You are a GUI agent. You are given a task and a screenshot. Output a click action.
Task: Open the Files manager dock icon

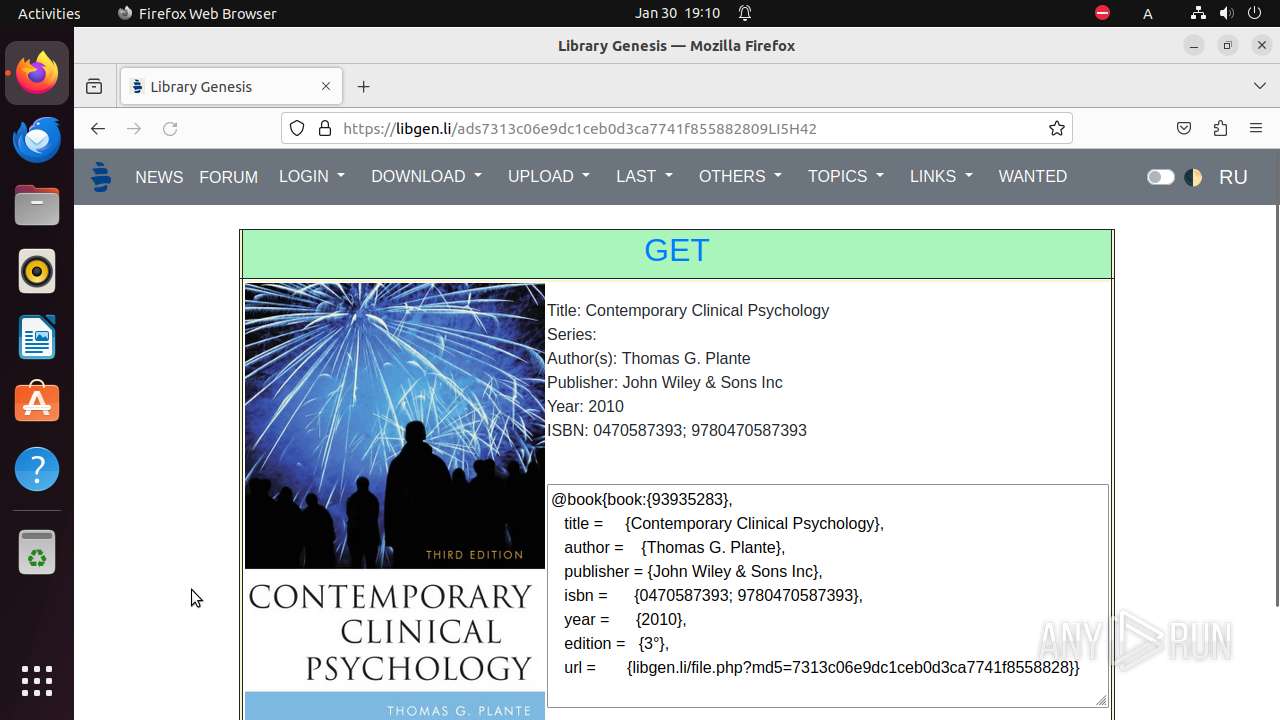click(37, 205)
